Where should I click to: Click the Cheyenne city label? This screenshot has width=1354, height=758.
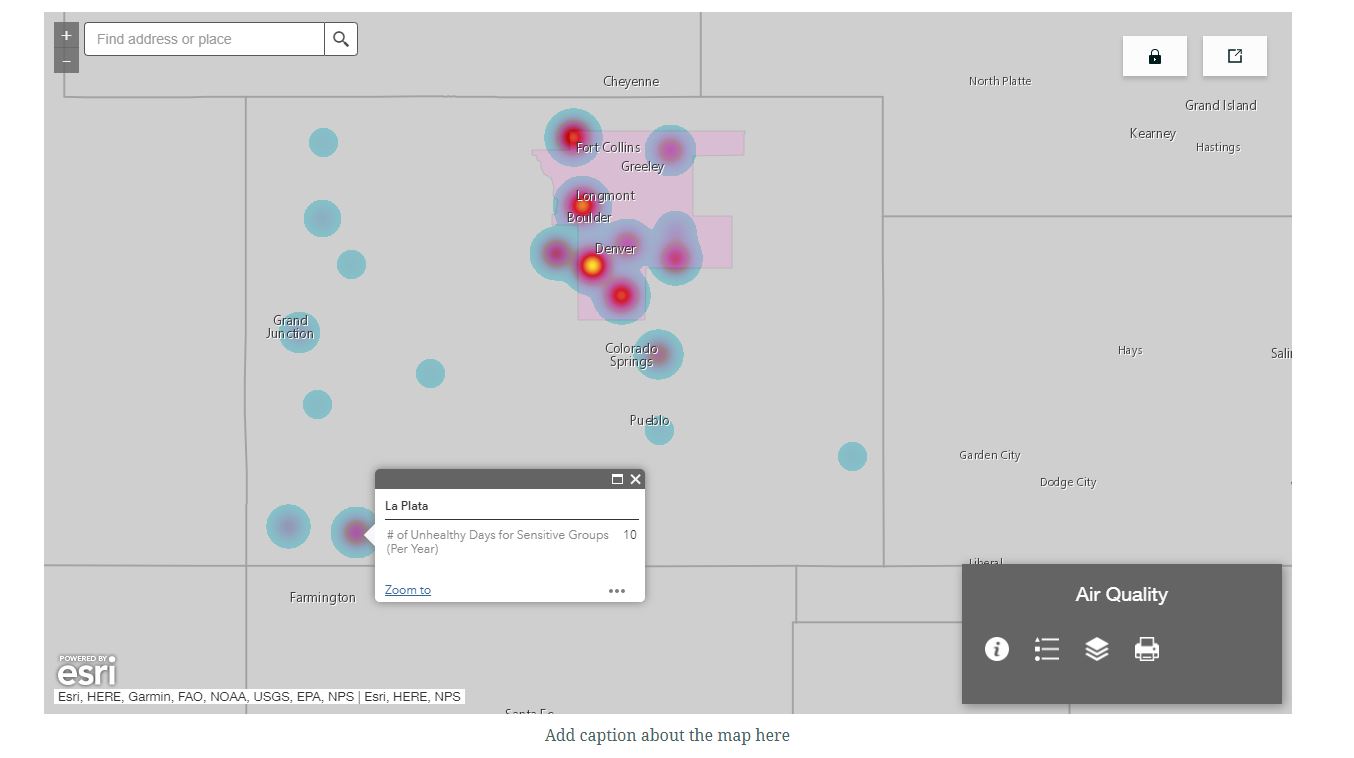631,82
